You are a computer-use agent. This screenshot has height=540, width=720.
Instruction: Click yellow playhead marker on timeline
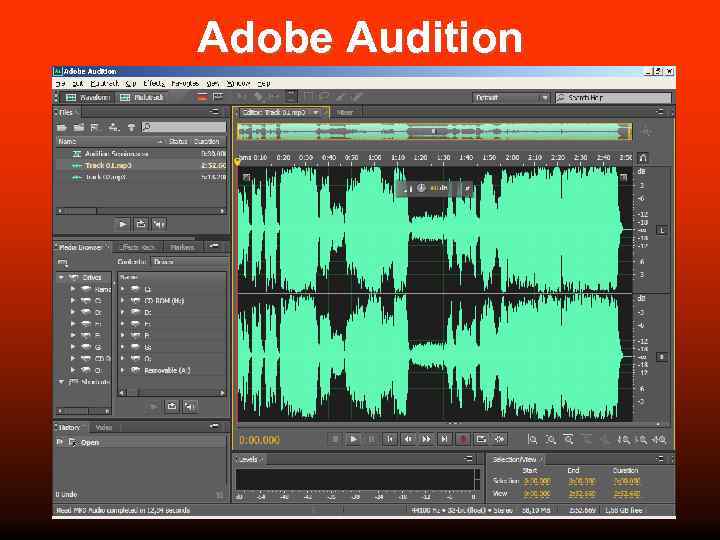pyautogui.click(x=237, y=161)
